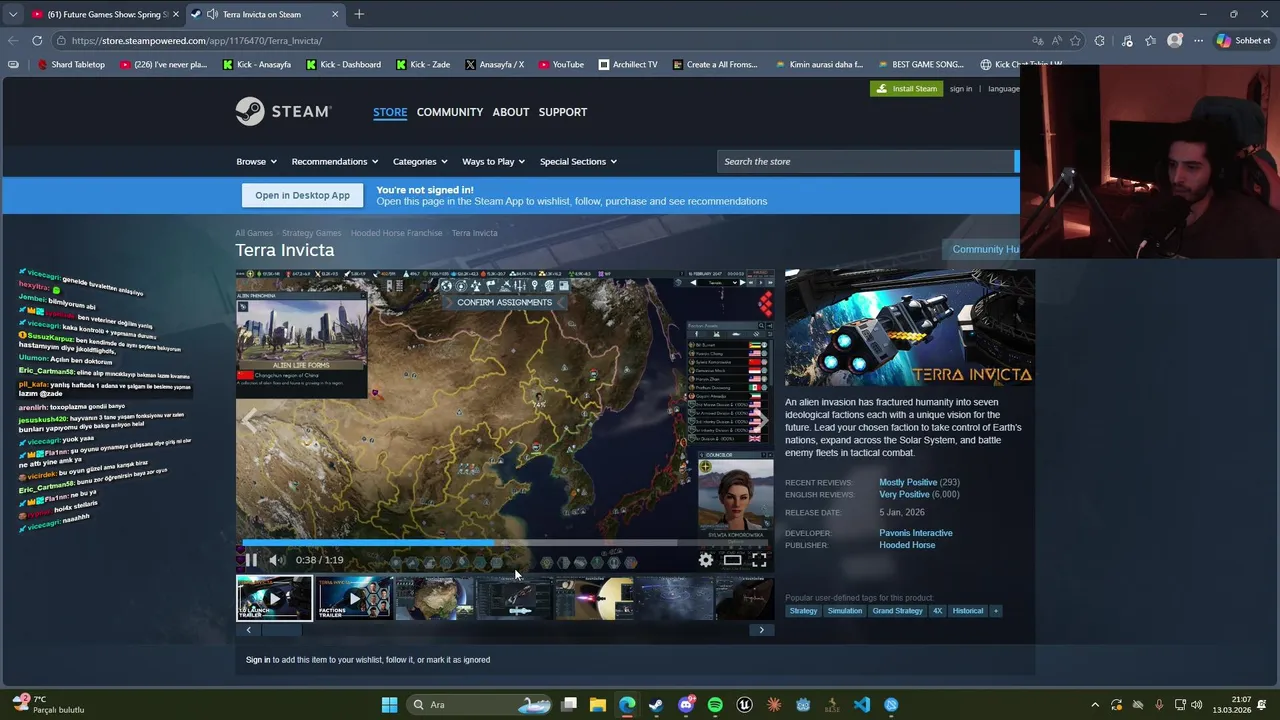Click the Steam logo in the header
Viewport: 1280px width, 720px height.
283,111
